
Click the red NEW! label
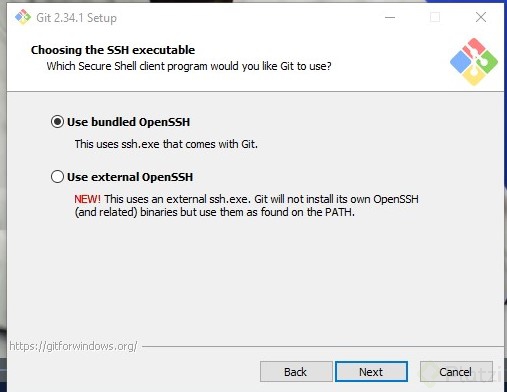coord(87,199)
